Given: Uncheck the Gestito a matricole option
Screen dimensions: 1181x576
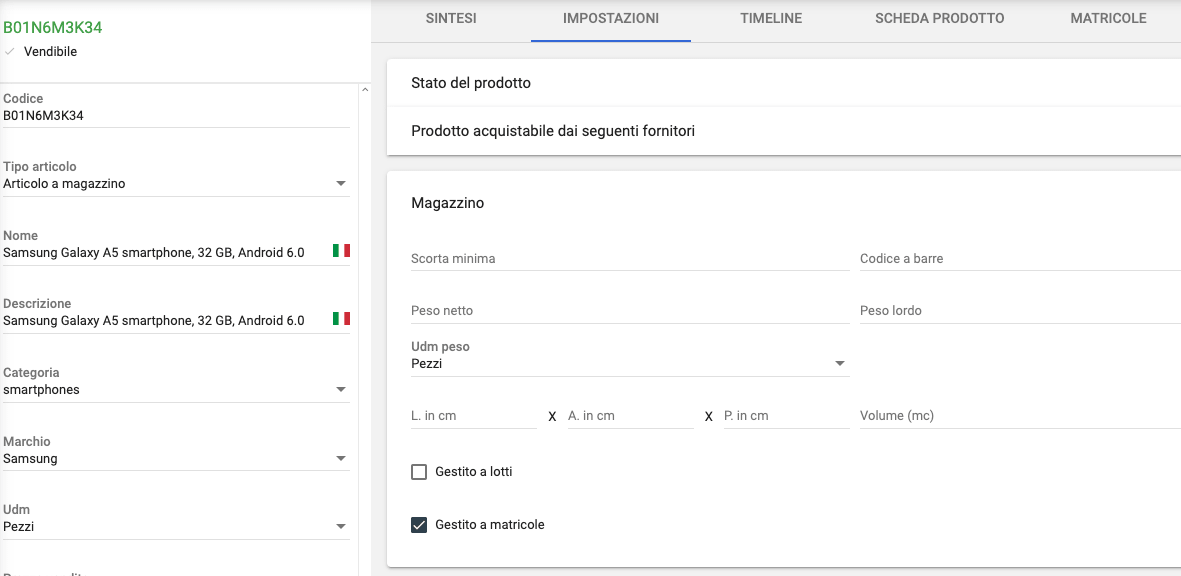Looking at the screenshot, I should (x=418, y=523).
